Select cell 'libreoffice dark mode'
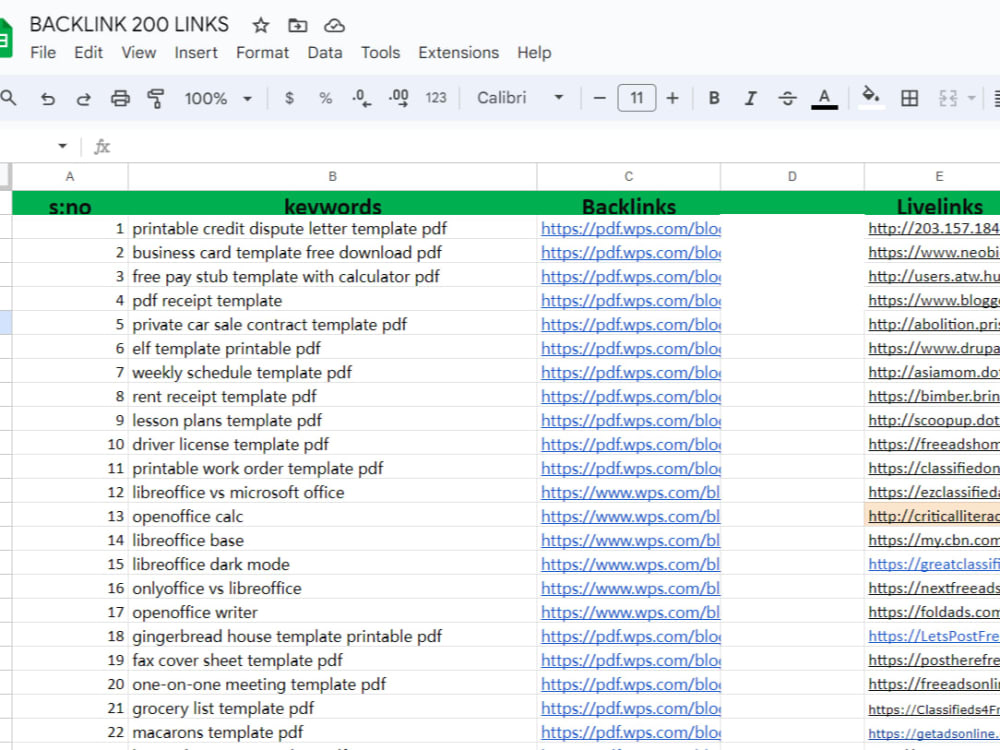Viewport: 1000px width, 750px height. point(332,564)
